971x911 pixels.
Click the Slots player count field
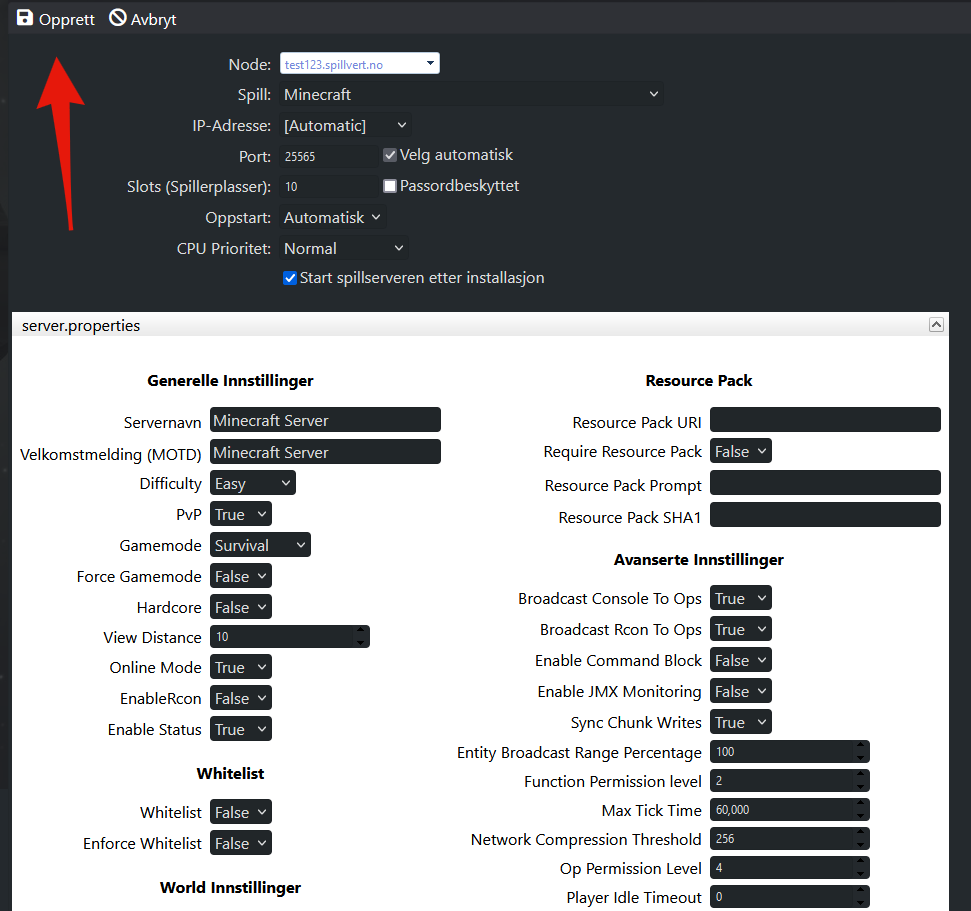(x=328, y=186)
